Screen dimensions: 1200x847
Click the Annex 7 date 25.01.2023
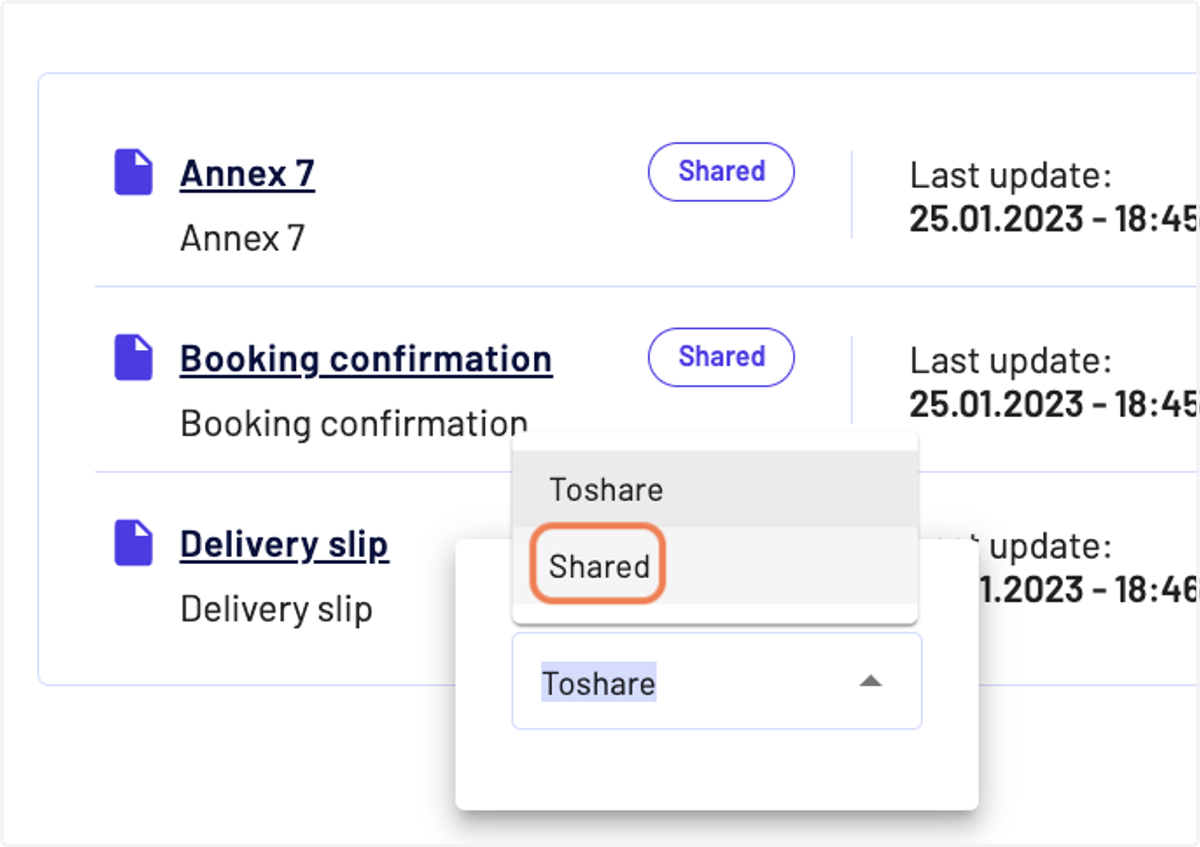tap(996, 219)
